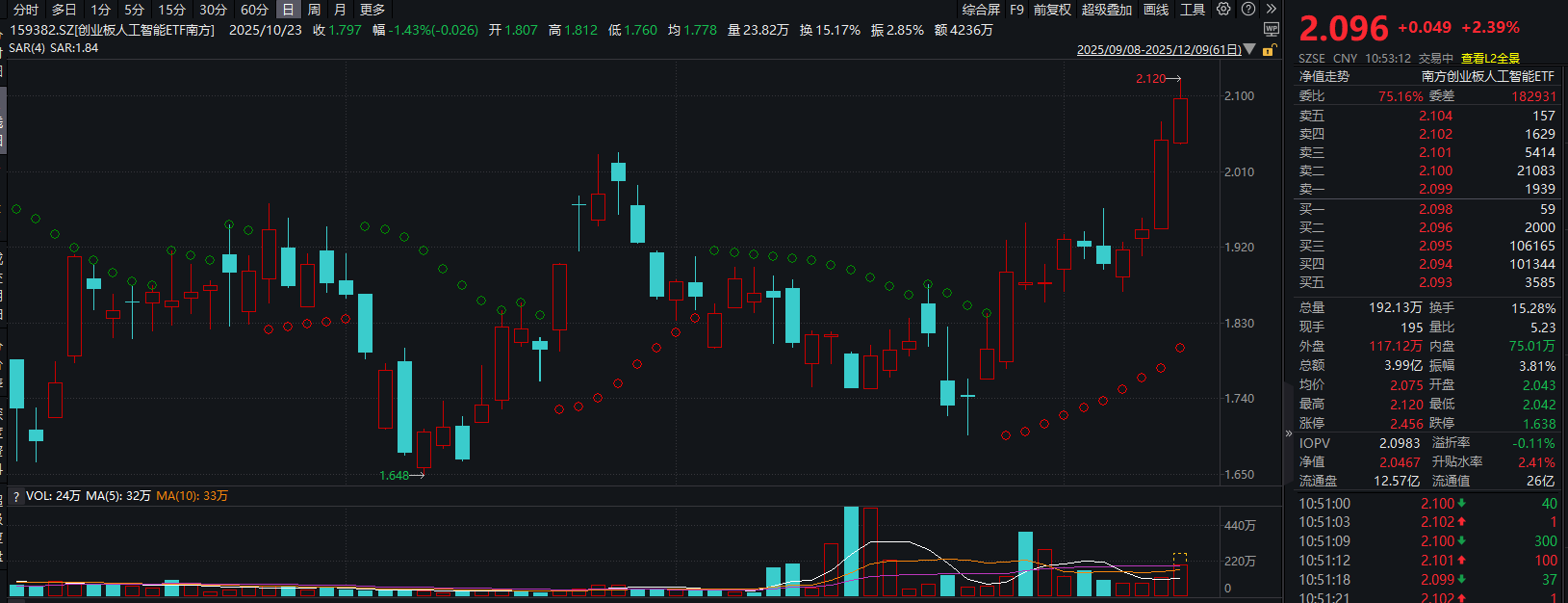The height and width of the screenshot is (603, 1568).
Task: Click the date range 2025/09/08-2025/12/09 link
Action: pos(1159,49)
